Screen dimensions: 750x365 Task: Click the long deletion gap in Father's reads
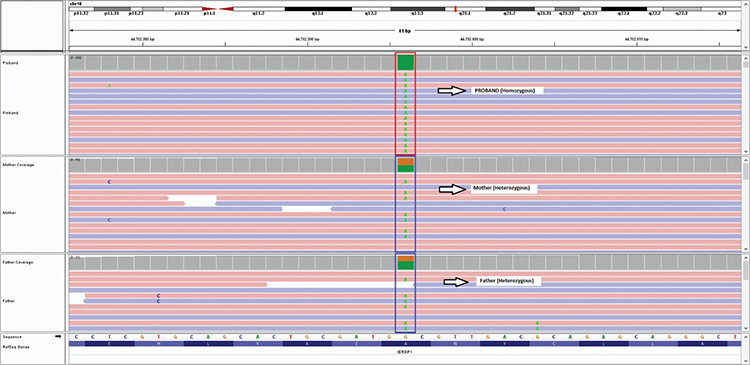pos(340,285)
